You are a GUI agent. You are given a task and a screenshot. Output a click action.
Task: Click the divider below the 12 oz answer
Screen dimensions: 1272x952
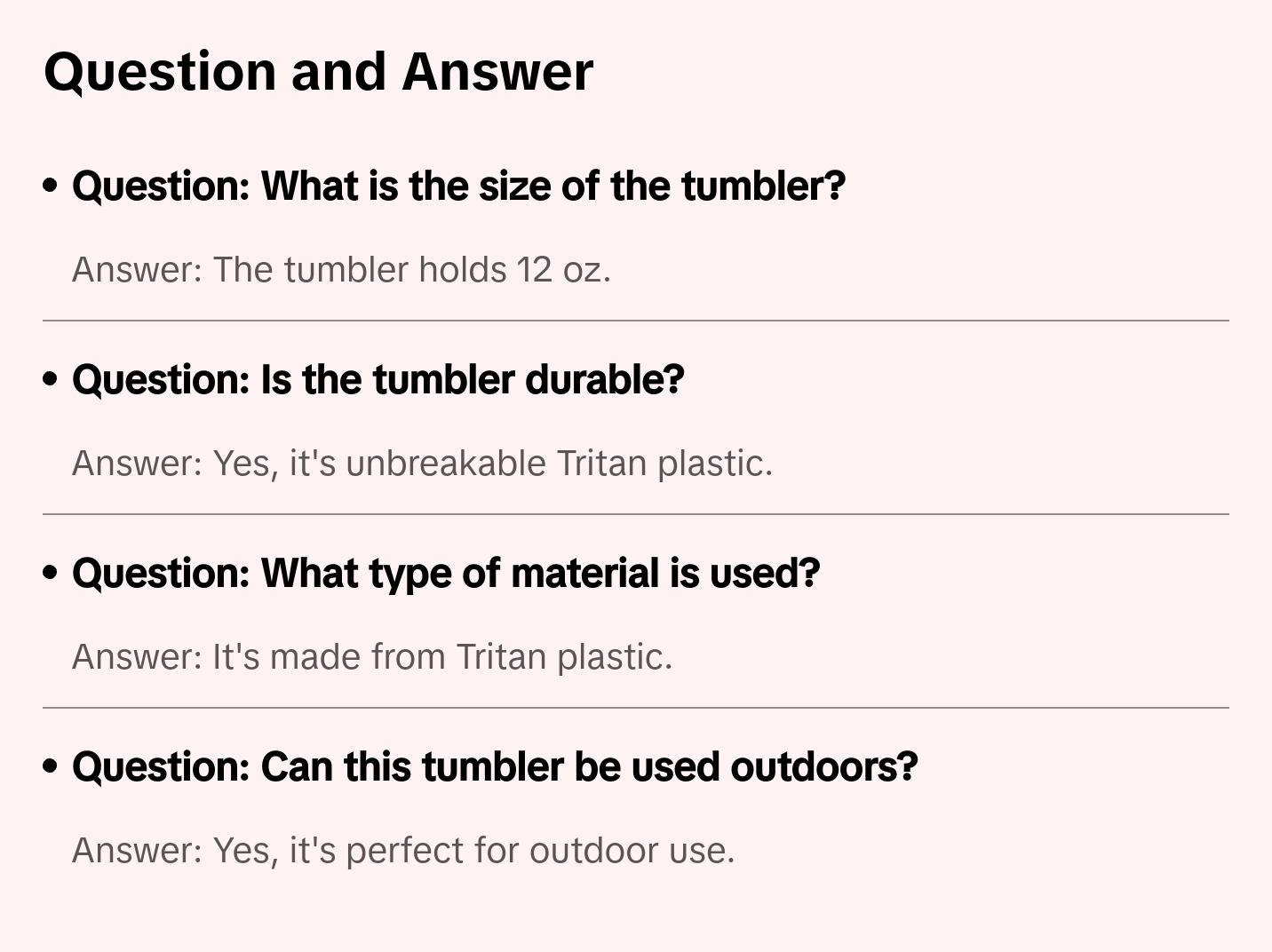click(636, 321)
